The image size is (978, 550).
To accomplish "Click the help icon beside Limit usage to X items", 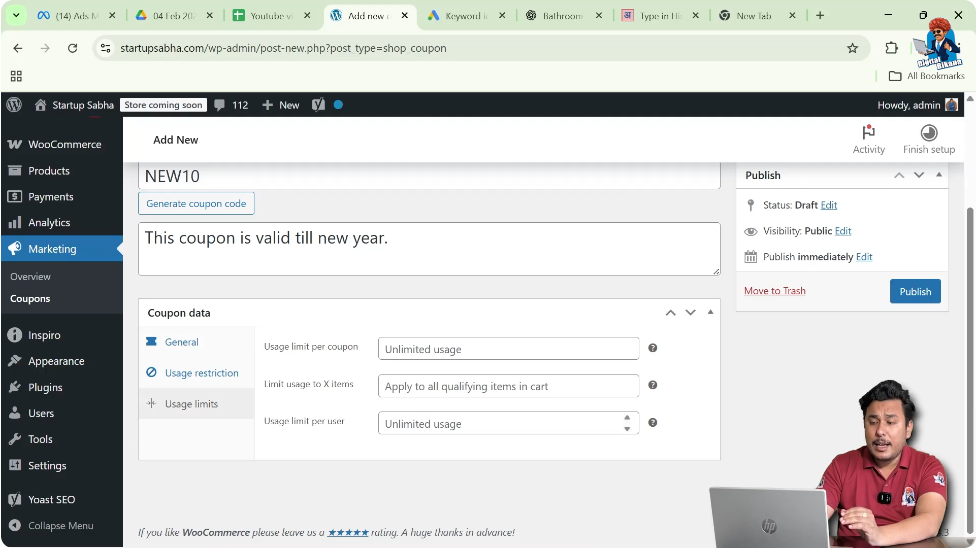I will coord(652,385).
